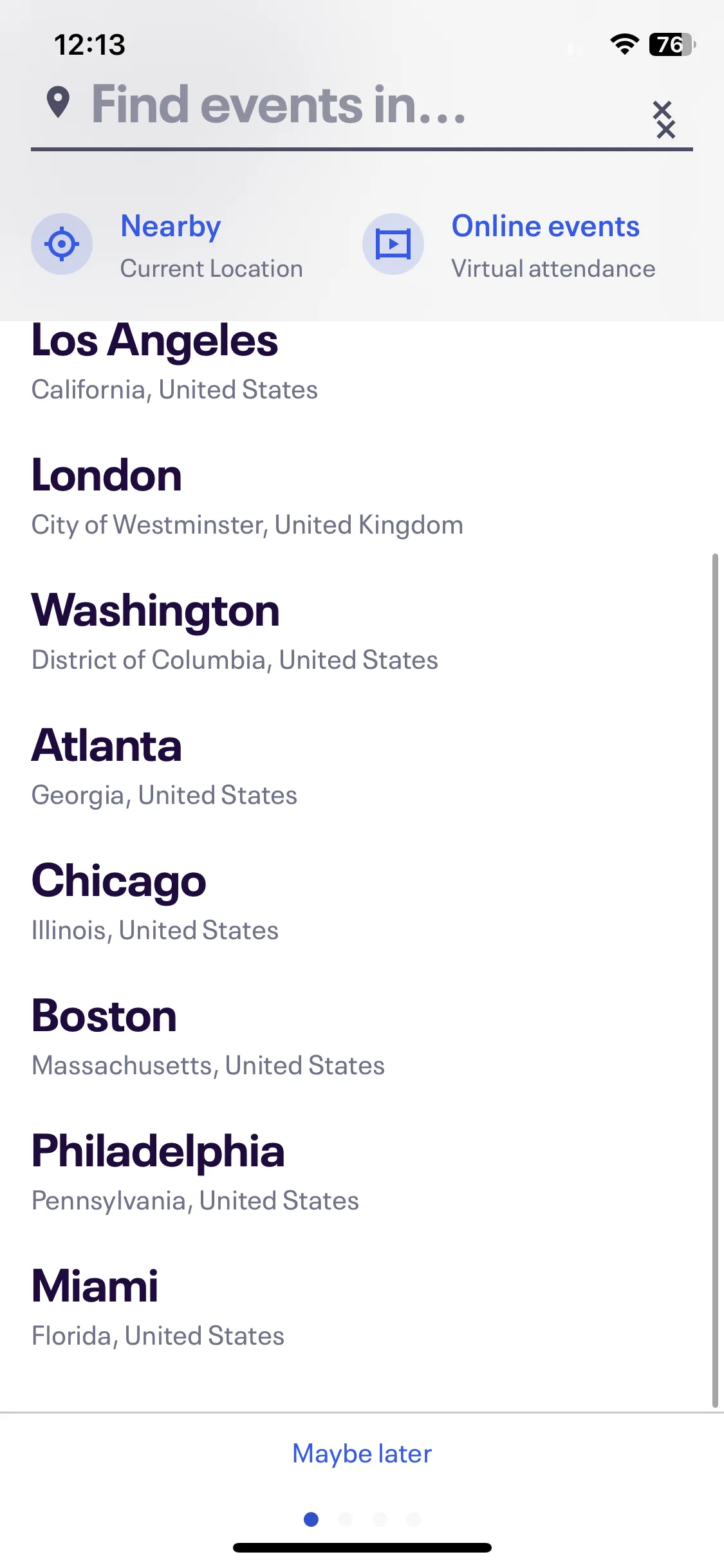Viewport: 724px width, 1568px height.
Task: Tap the Maybe later link
Action: click(362, 1453)
